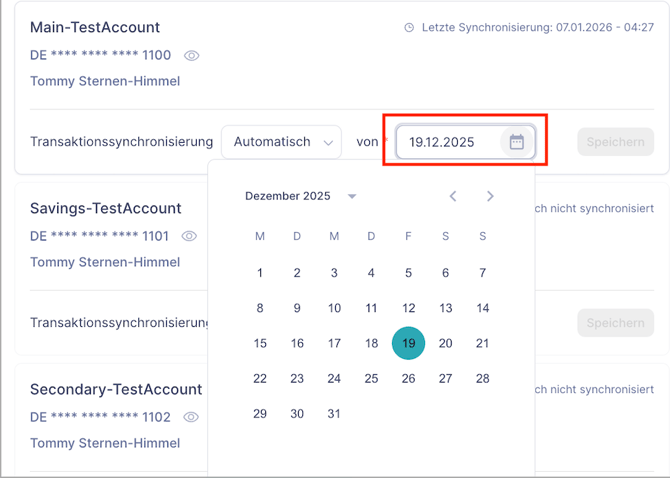Choose December 12 in date picker
Image resolution: width=670 pixels, height=478 pixels.
coord(408,308)
